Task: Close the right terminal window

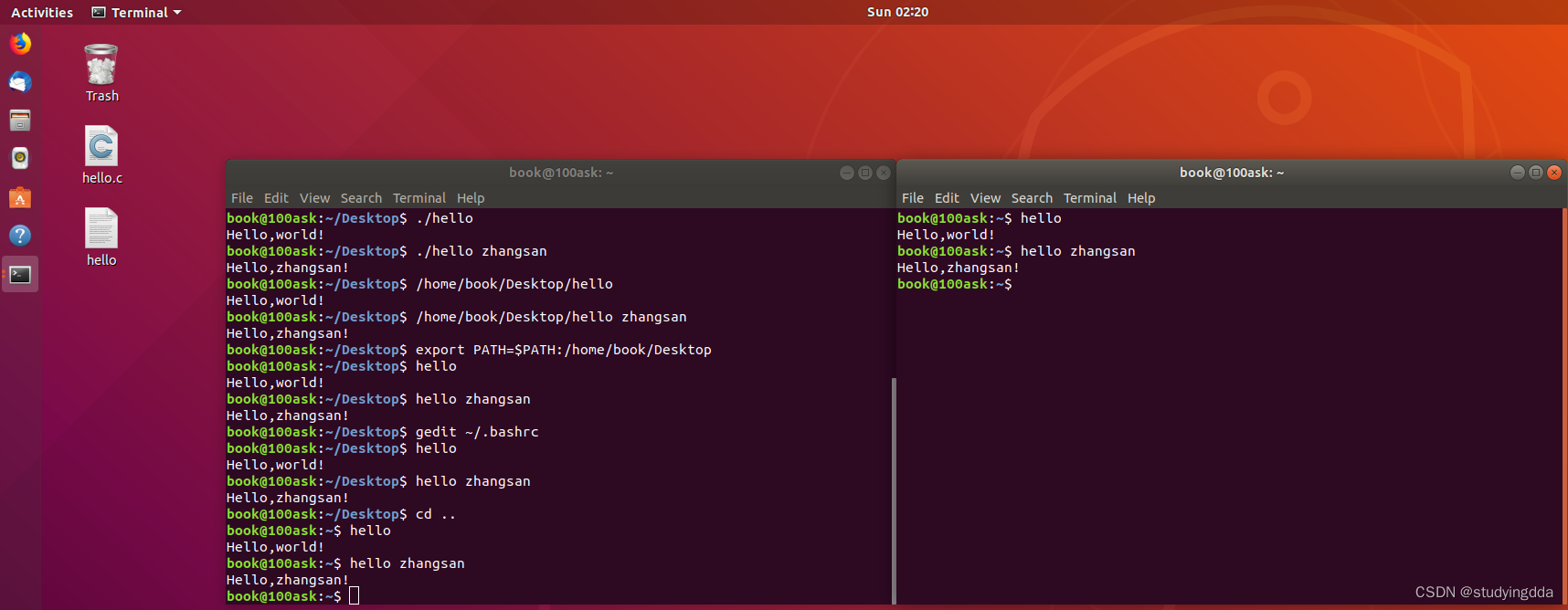Action: pos(1554,173)
